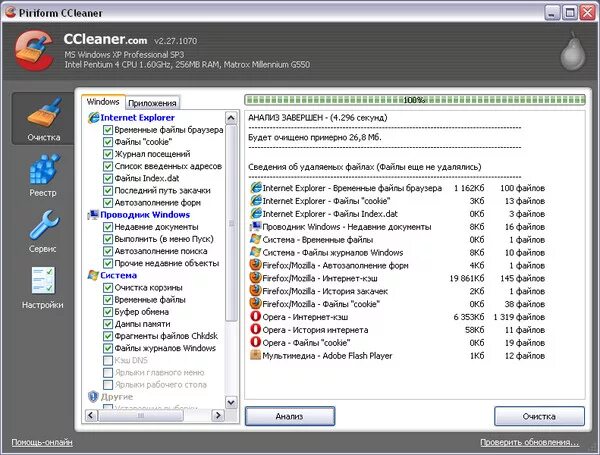Toggle Фрагменты файлов Chkdsk checkbox
Screen dimensions: 600x455
(x=108, y=336)
